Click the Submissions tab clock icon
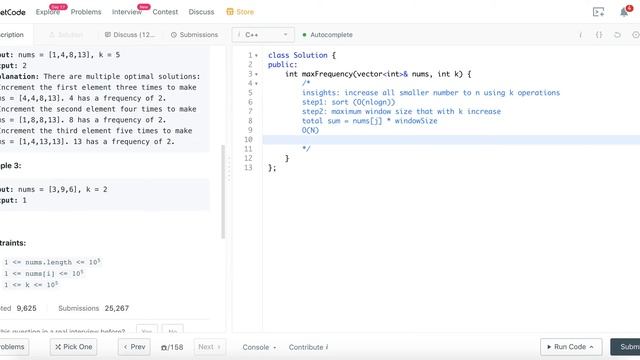 tap(174, 35)
